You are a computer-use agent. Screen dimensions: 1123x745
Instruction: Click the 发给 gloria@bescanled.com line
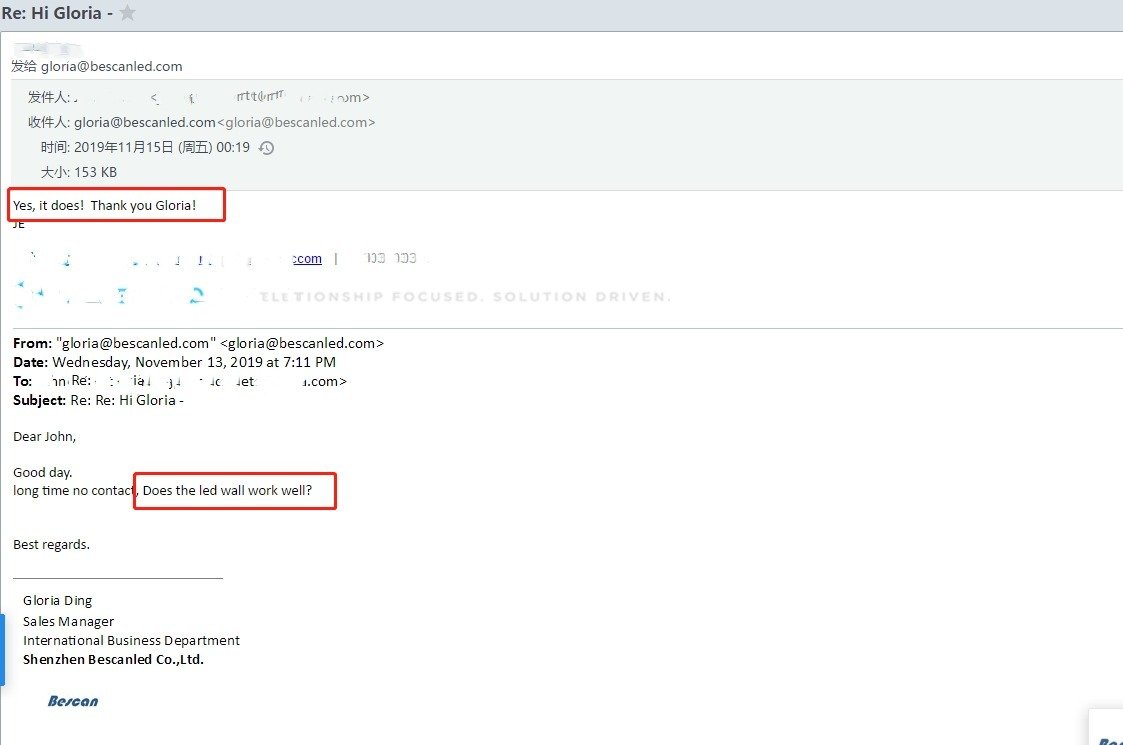[x=97, y=67]
